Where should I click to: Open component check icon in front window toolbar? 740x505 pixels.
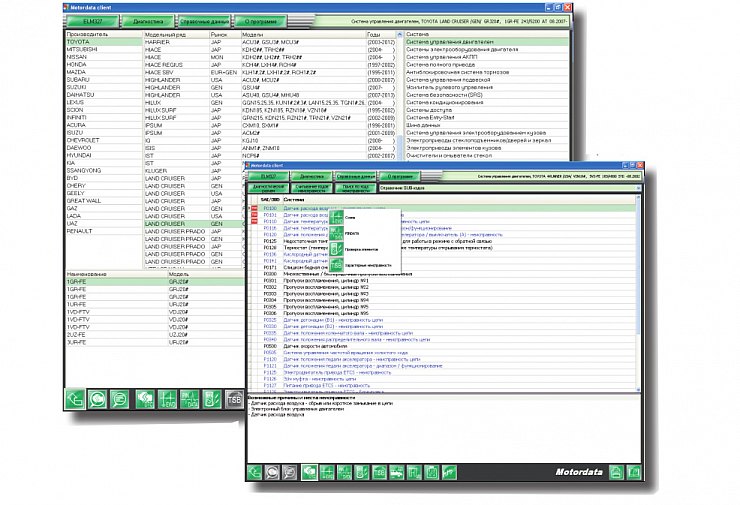click(x=362, y=472)
